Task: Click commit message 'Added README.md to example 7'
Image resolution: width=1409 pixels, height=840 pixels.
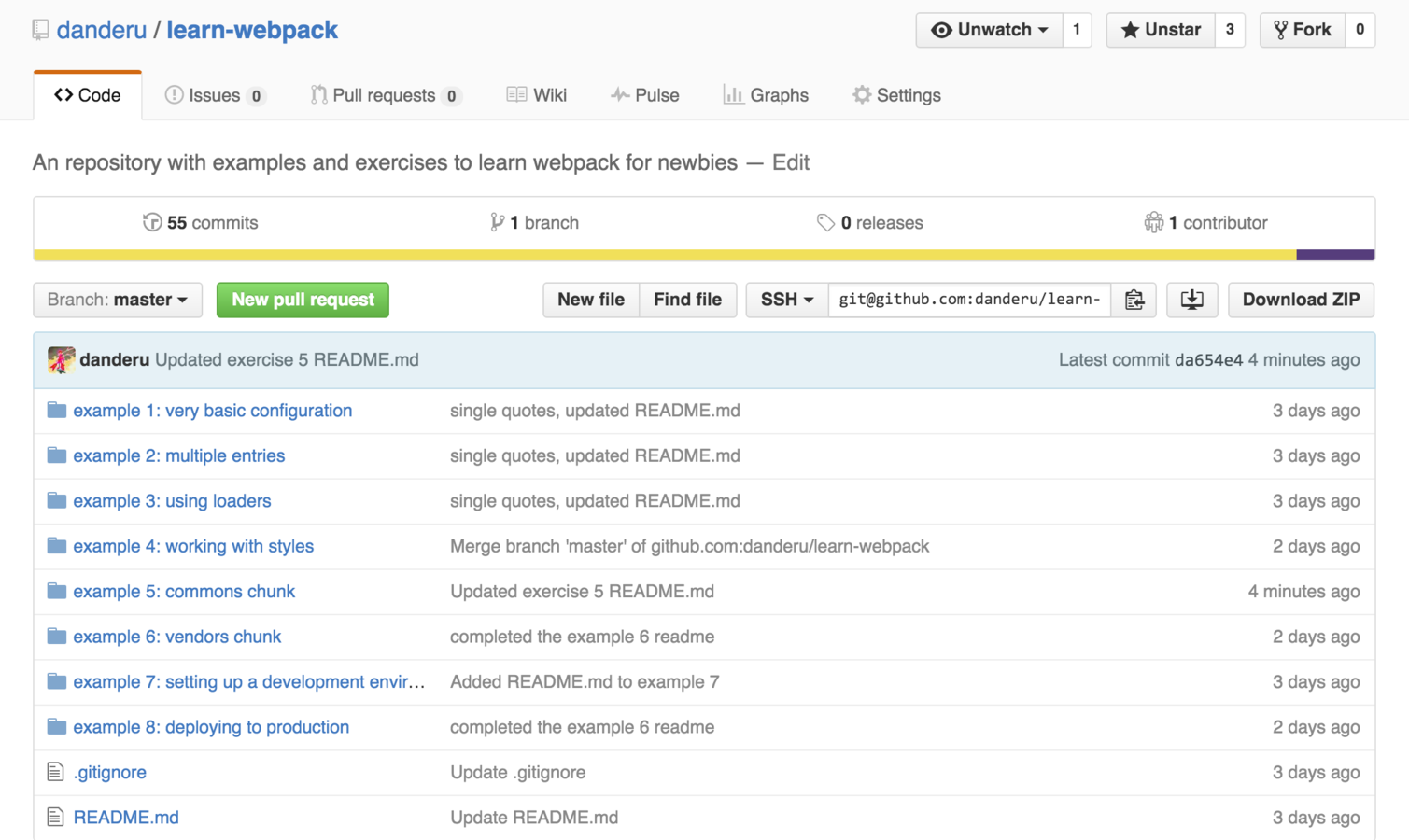Action: (x=585, y=682)
